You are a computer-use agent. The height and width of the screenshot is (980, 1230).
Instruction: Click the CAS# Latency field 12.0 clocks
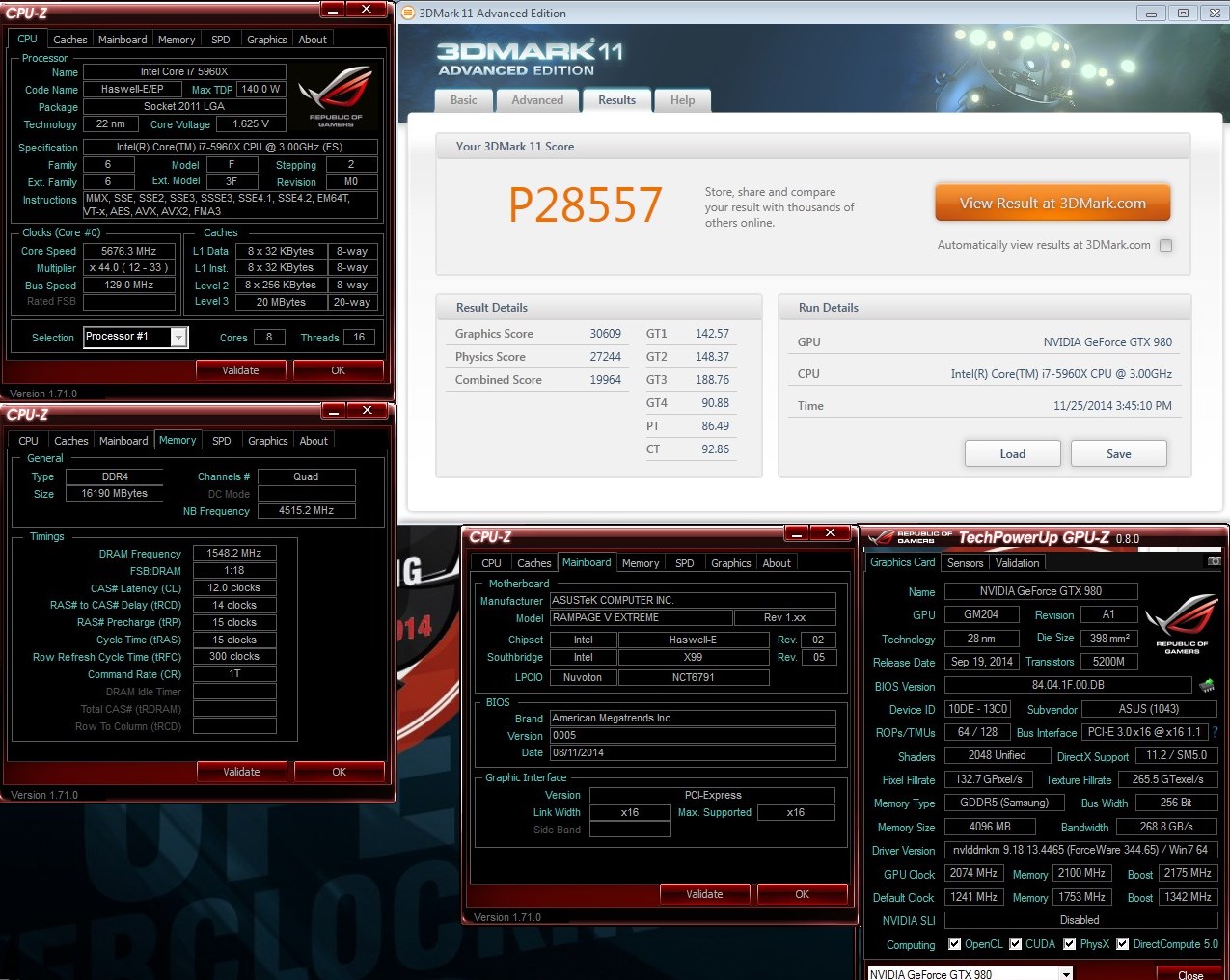pyautogui.click(x=234, y=588)
